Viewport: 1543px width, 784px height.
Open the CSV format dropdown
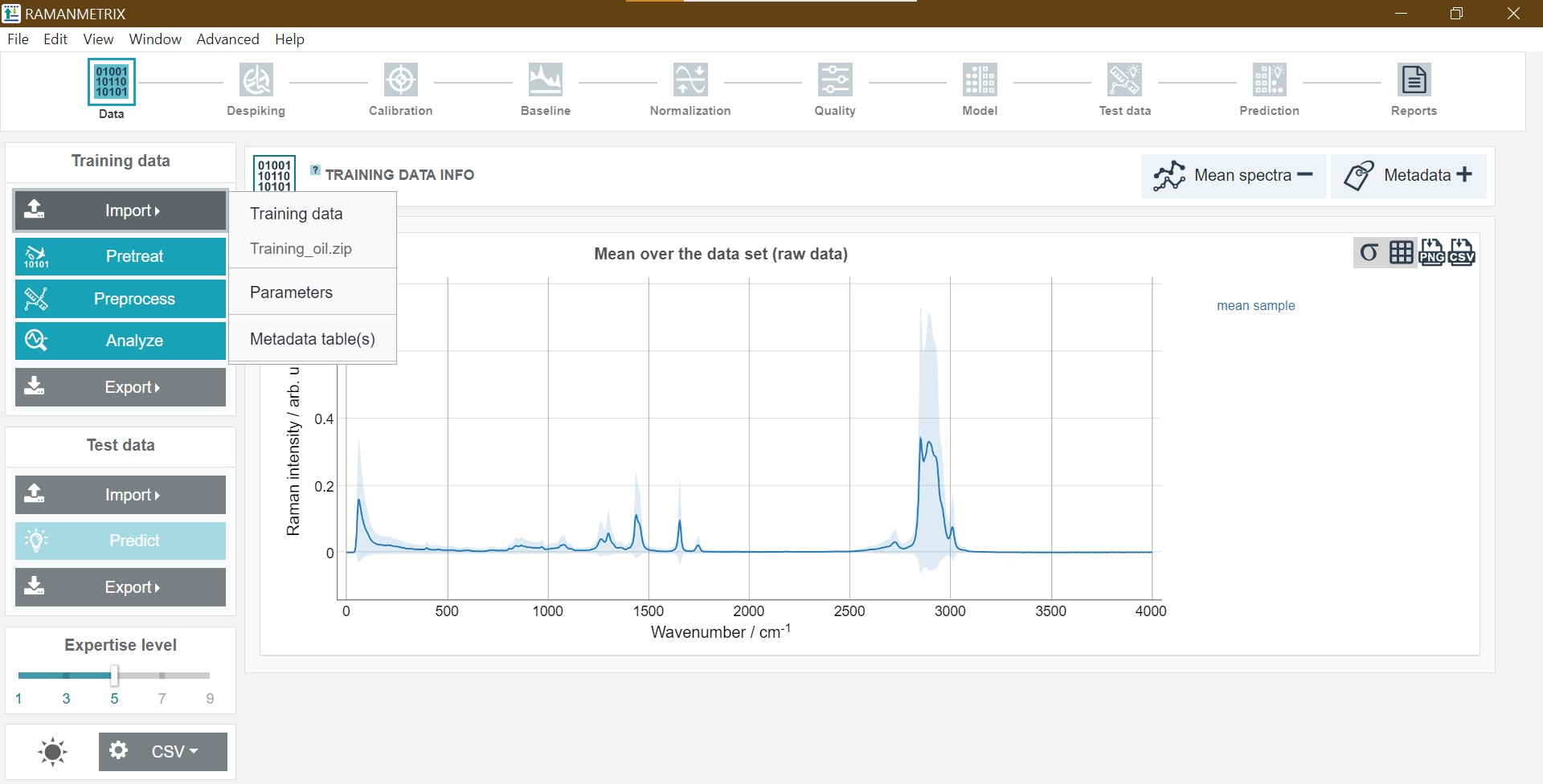(163, 751)
